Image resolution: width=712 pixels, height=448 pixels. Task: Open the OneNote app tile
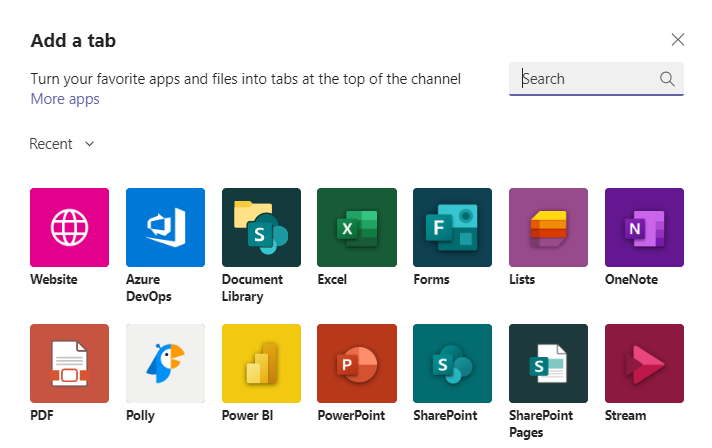tap(644, 227)
